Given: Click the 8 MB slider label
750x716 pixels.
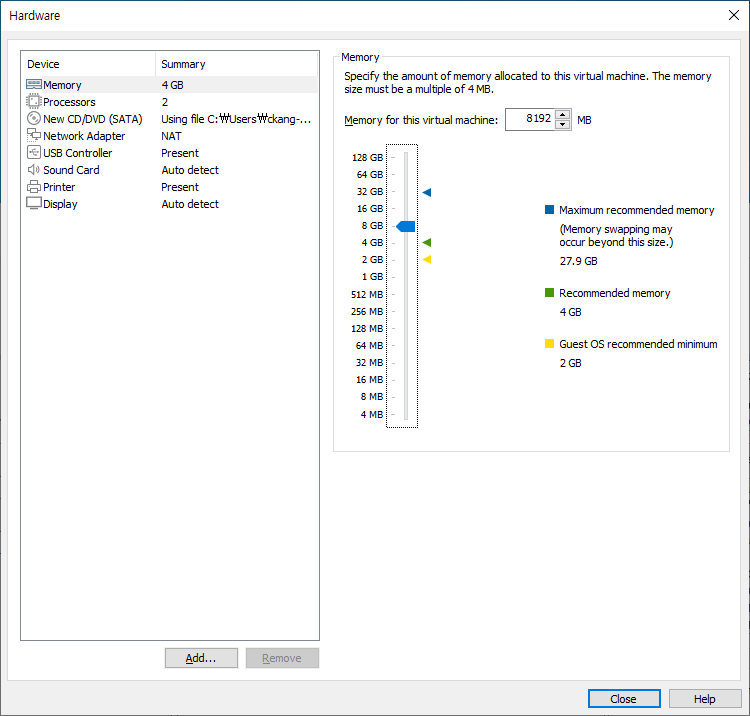Looking at the screenshot, I should 372,397.
